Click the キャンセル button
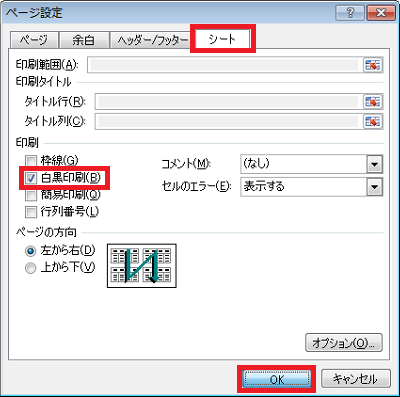 355,379
